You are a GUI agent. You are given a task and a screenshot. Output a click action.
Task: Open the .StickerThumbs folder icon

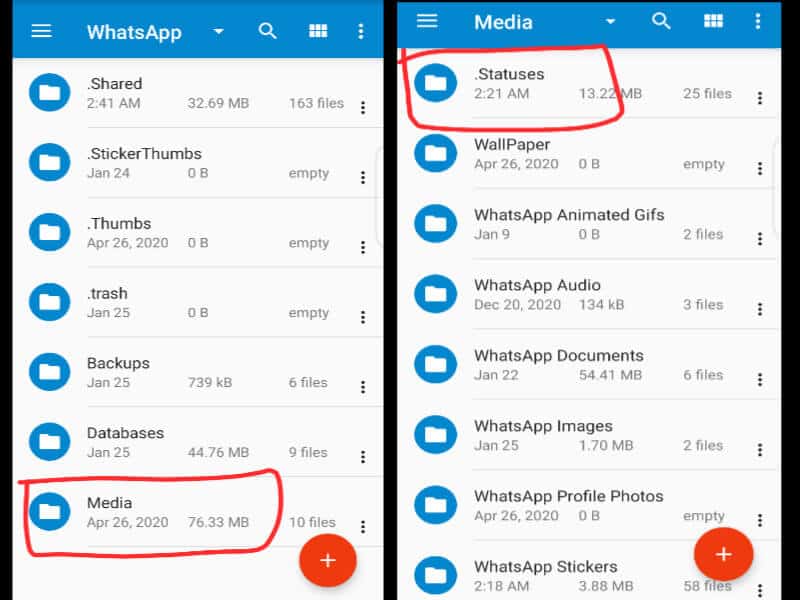[49, 162]
